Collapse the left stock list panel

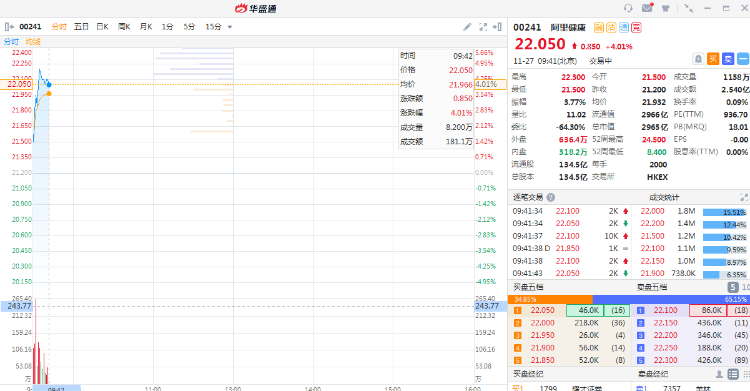click(9, 27)
